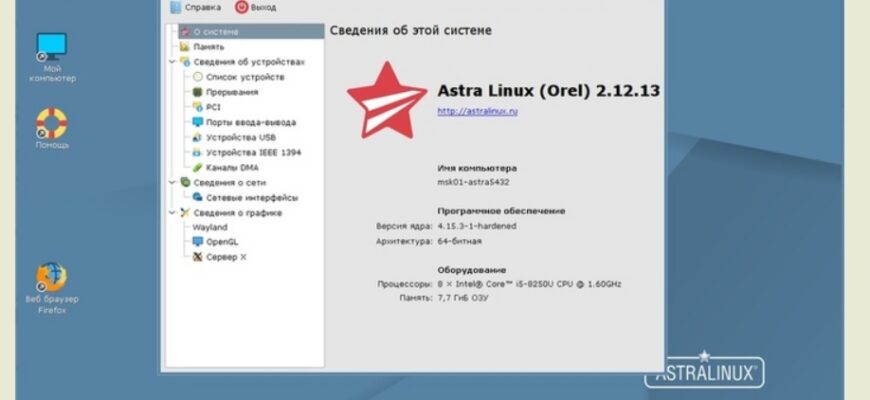Viewport: 870px width, 400px height.
Task: Click the Каналы DMA icon
Action: (x=198, y=168)
